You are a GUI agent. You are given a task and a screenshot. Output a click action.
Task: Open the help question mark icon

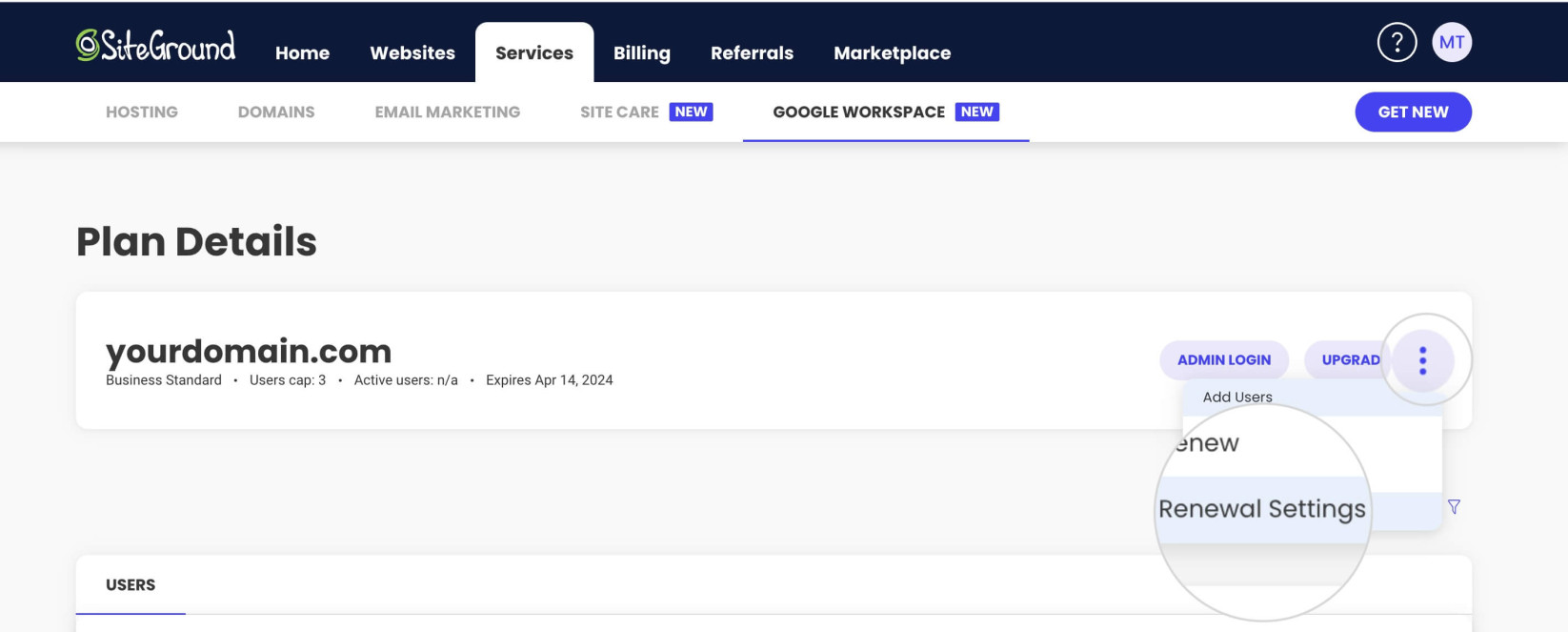click(x=1397, y=42)
